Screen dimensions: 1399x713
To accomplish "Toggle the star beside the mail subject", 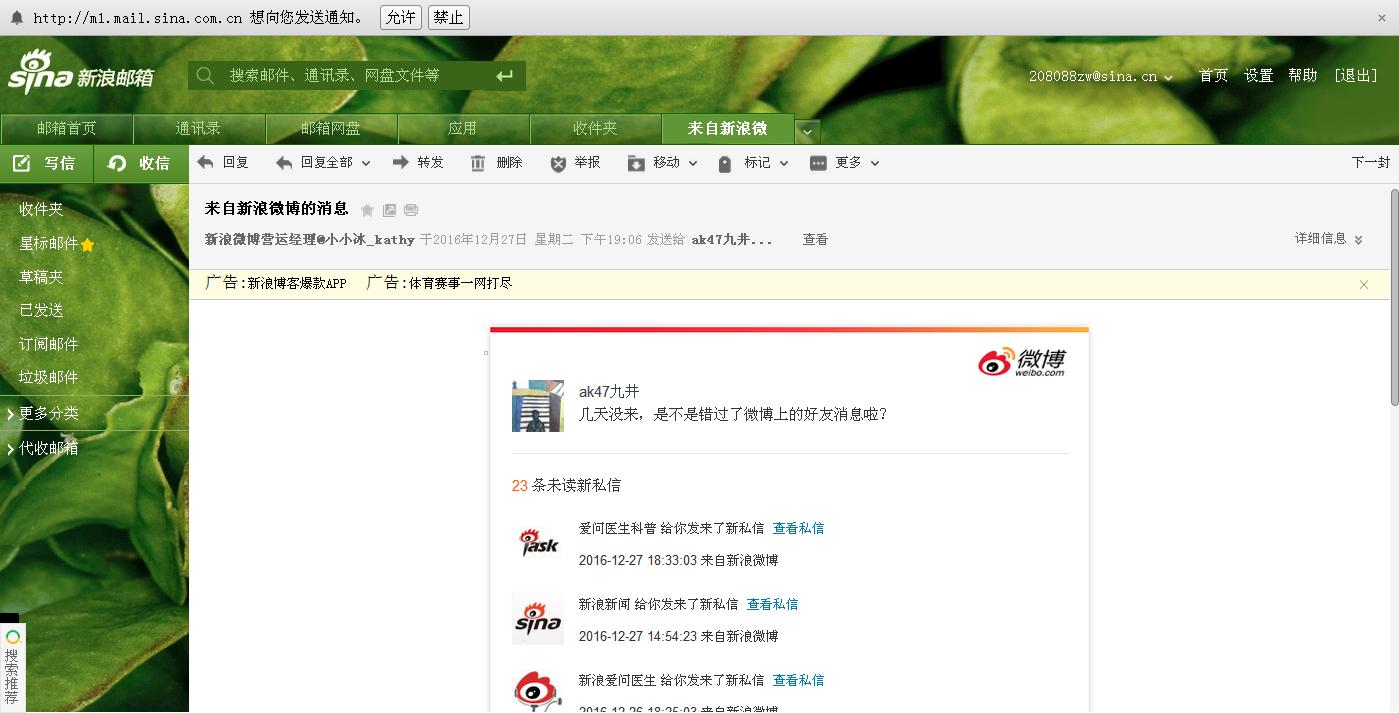I will click(367, 210).
